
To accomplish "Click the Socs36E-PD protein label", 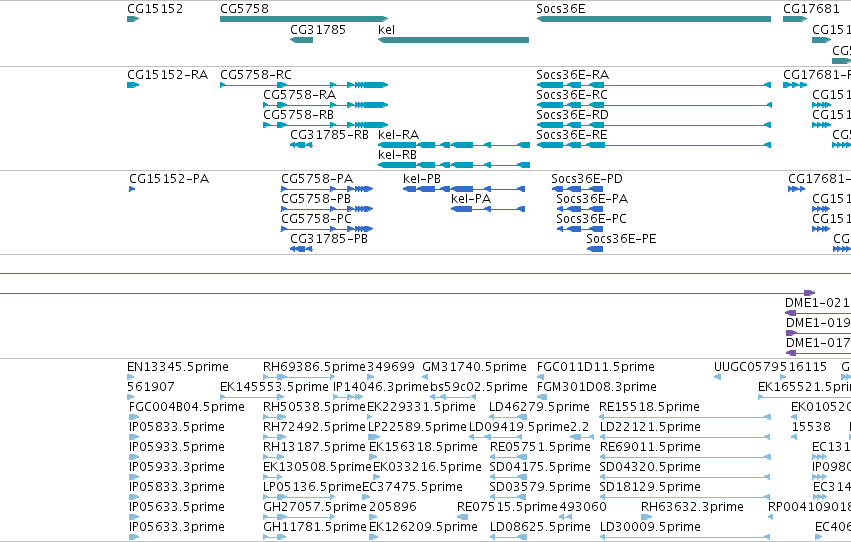I will pos(587,179).
